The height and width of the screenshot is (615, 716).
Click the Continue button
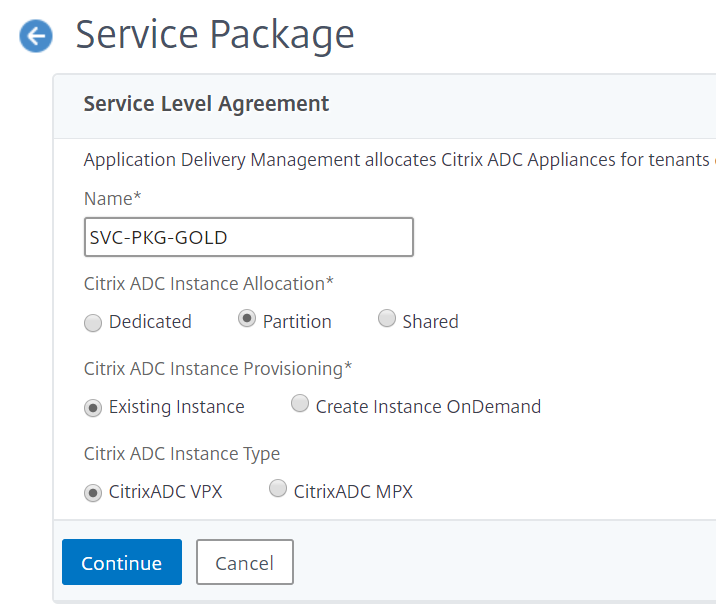pyautogui.click(x=122, y=562)
